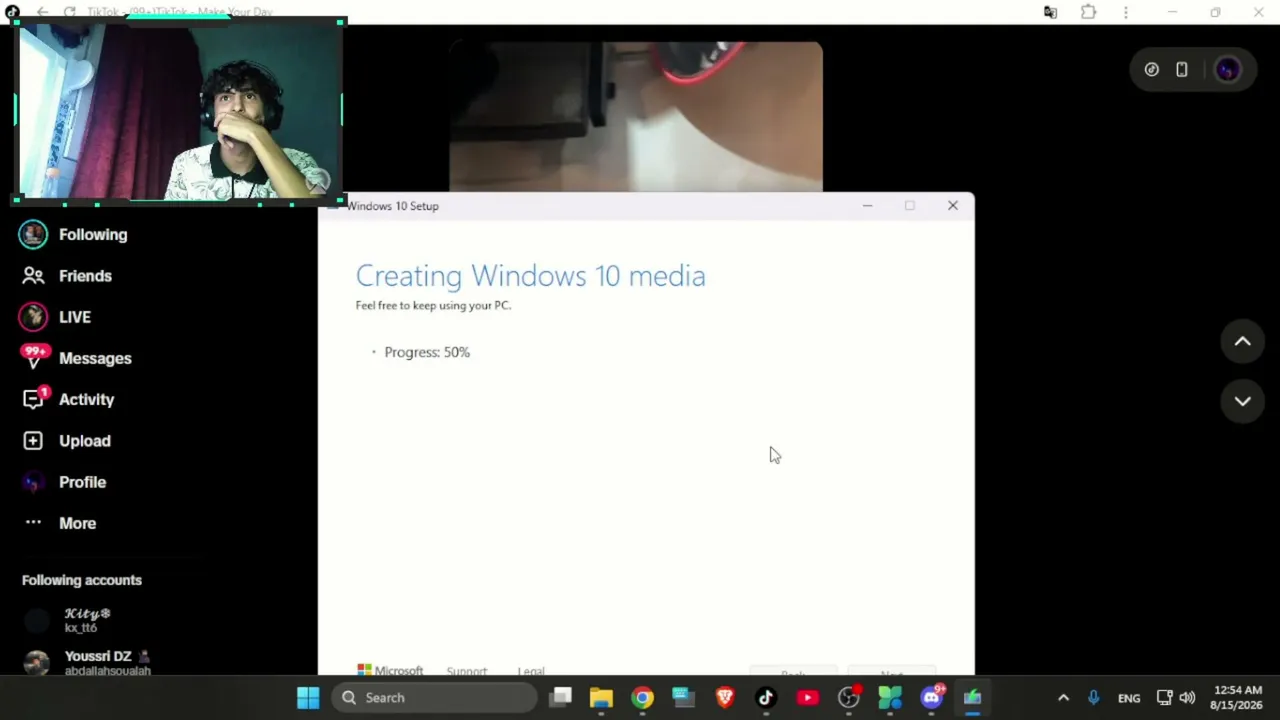This screenshot has width=1280, height=720.
Task: Click the phone app icon in TikTok top-right pill
Action: click(1182, 70)
